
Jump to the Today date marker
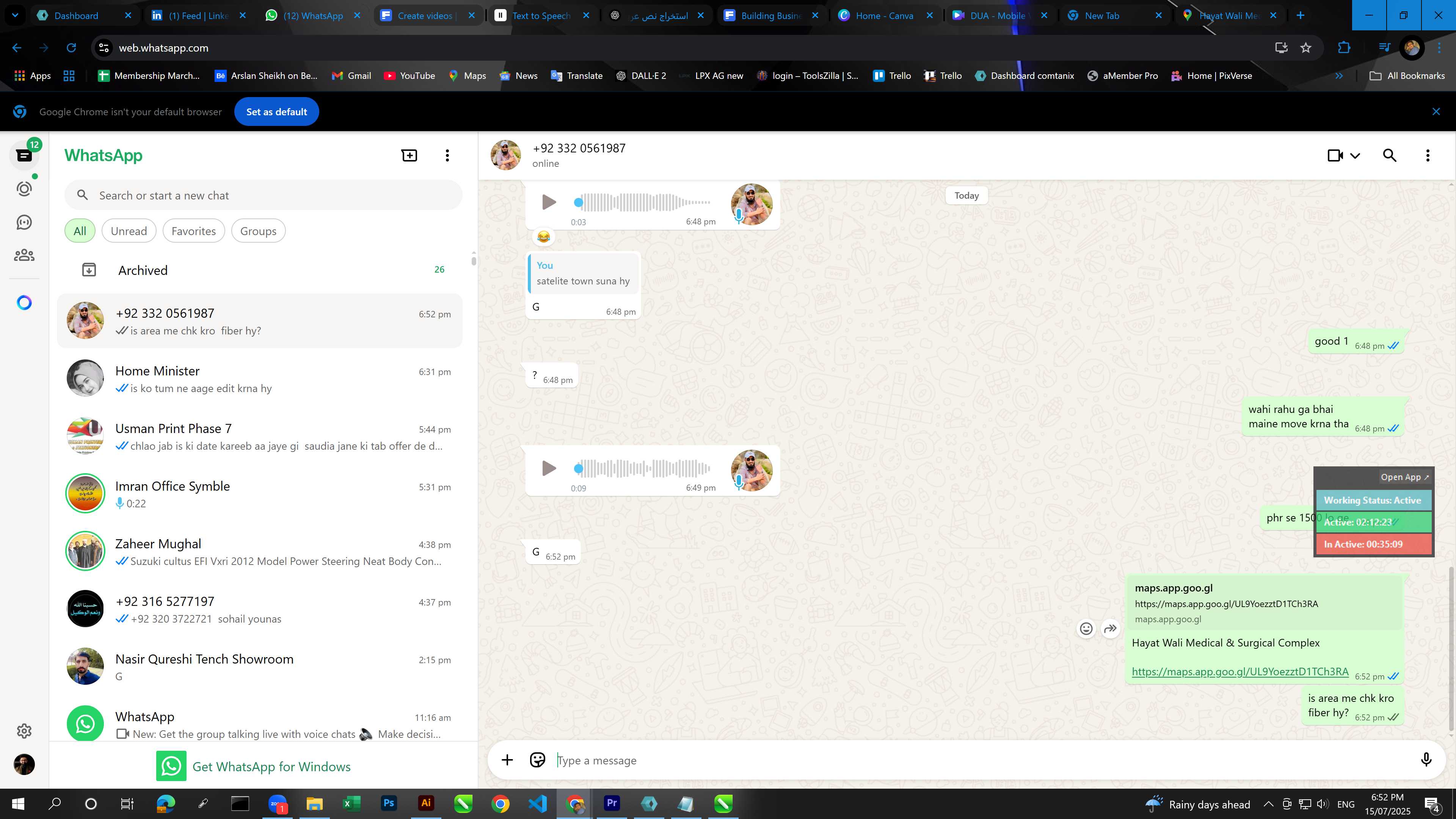click(966, 196)
